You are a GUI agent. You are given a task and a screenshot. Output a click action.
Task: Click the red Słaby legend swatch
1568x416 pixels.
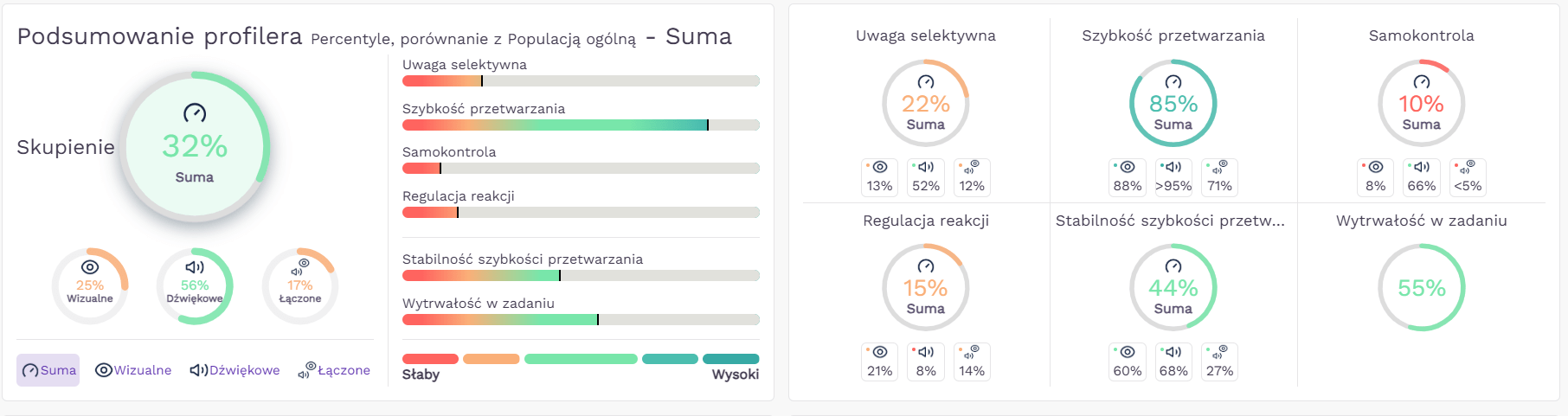pos(430,359)
